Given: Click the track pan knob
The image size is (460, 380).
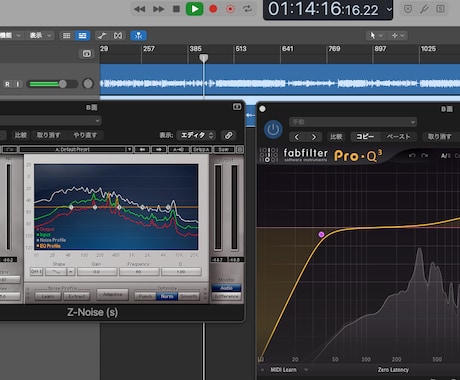Looking at the screenshot, I should (88, 84).
